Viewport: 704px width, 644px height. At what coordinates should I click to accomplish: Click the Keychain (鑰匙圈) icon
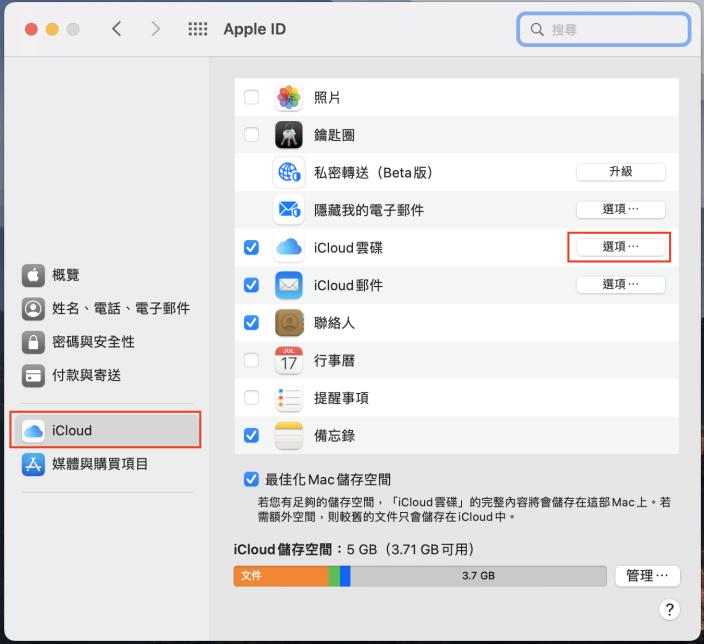pos(289,135)
